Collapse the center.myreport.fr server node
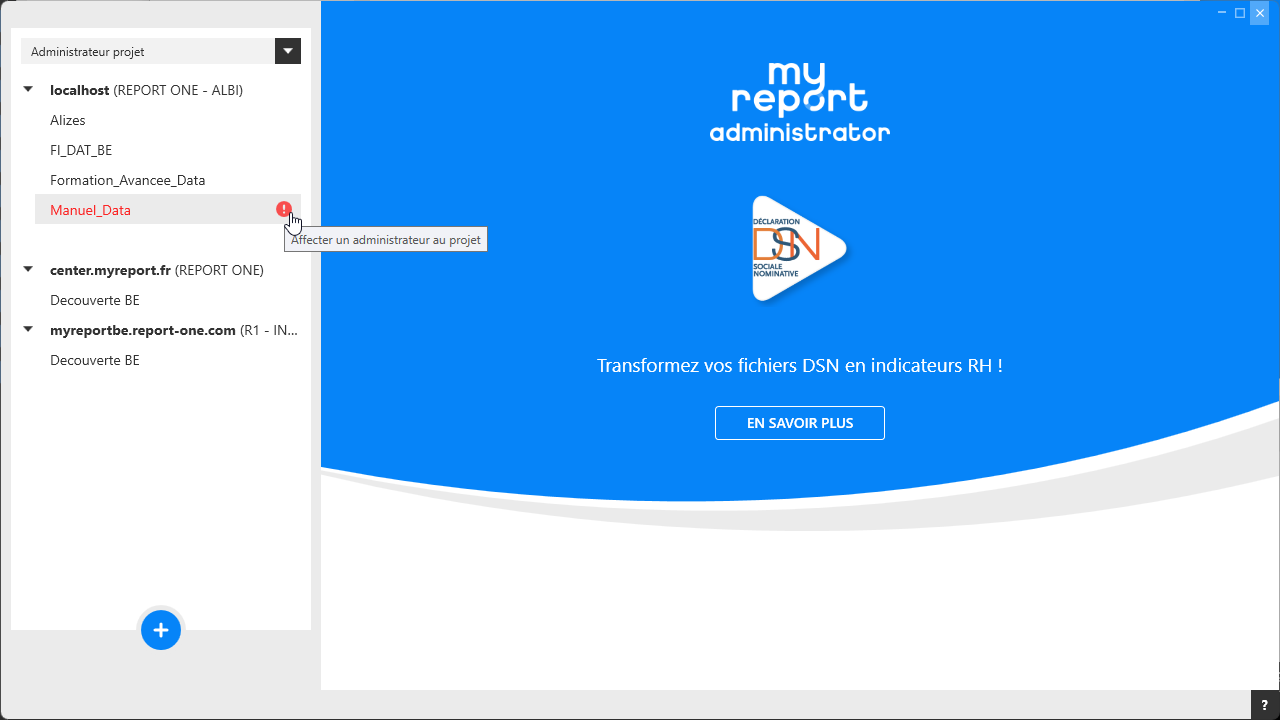The image size is (1280, 720). 29,270
